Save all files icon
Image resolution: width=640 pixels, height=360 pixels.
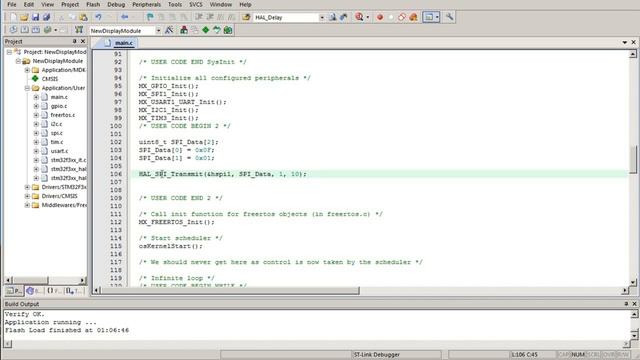[x=47, y=17]
